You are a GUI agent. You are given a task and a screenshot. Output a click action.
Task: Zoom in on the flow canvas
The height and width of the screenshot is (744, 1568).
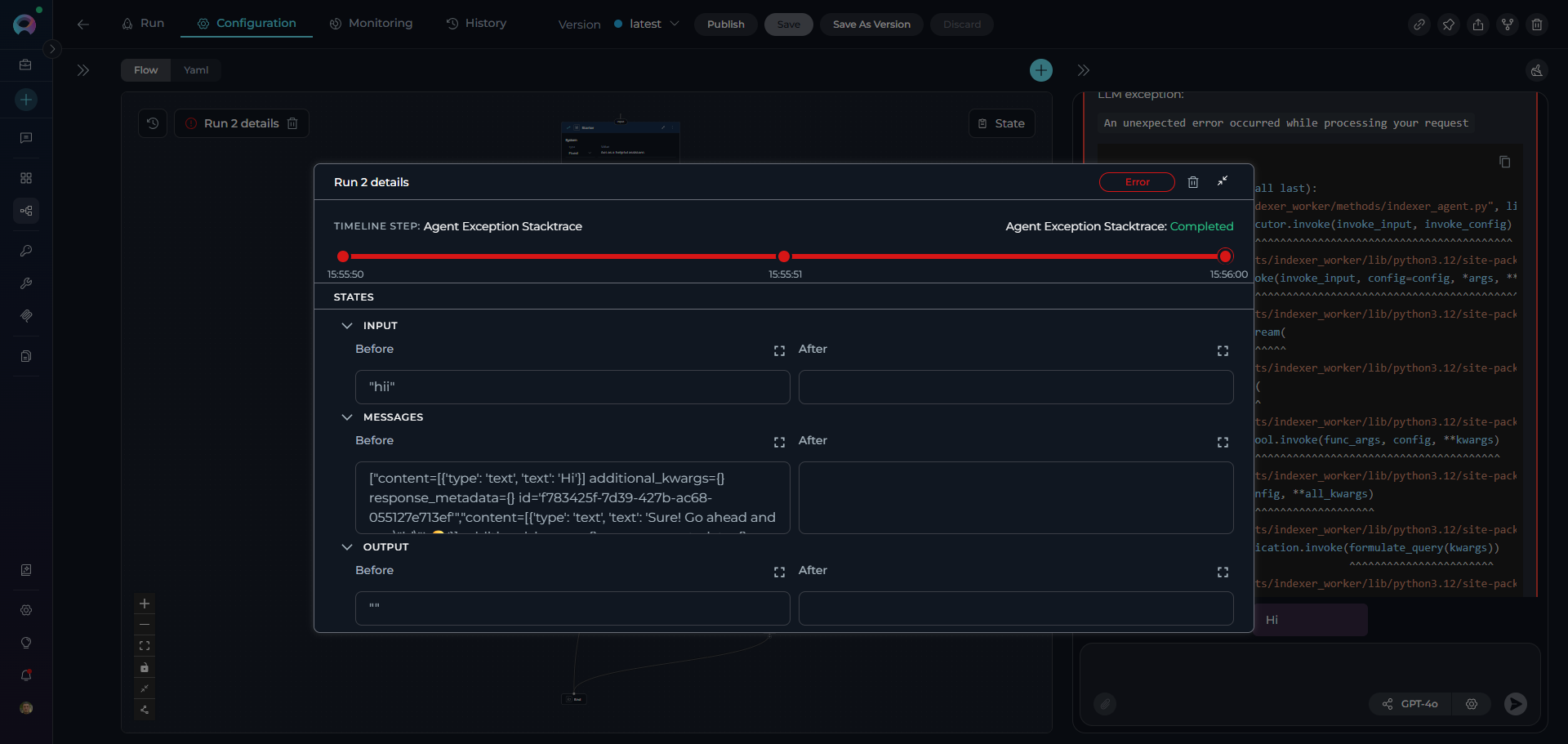click(145, 604)
